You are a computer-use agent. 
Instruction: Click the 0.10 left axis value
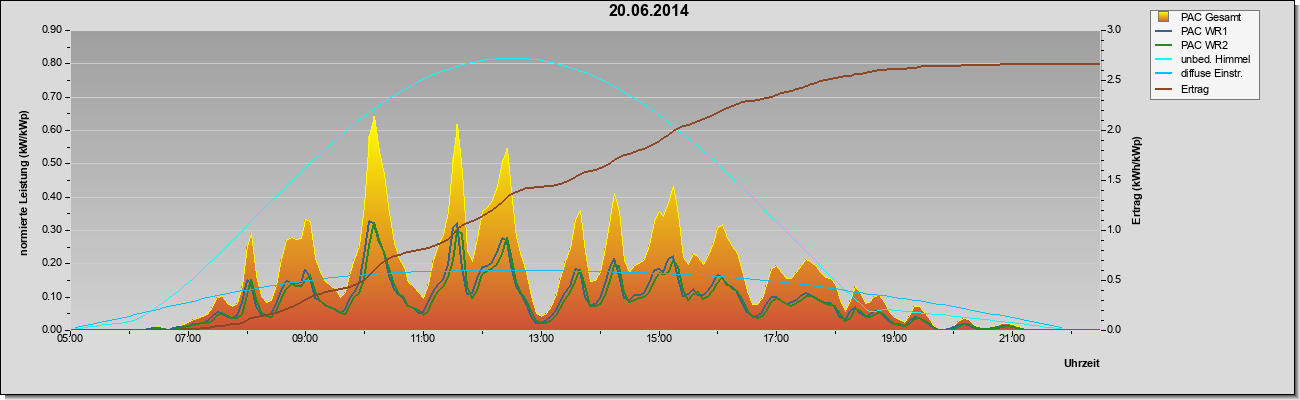pyautogui.click(x=52, y=296)
